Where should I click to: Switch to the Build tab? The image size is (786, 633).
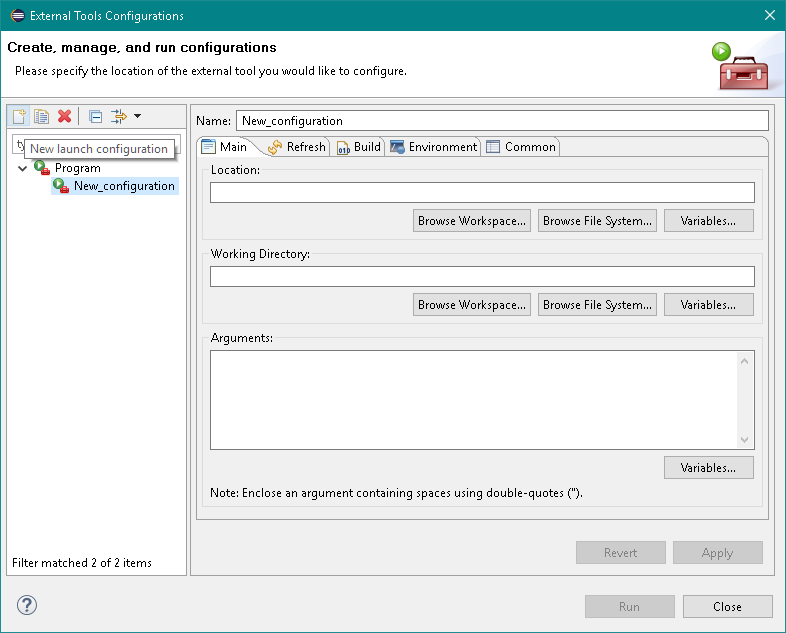tap(359, 147)
